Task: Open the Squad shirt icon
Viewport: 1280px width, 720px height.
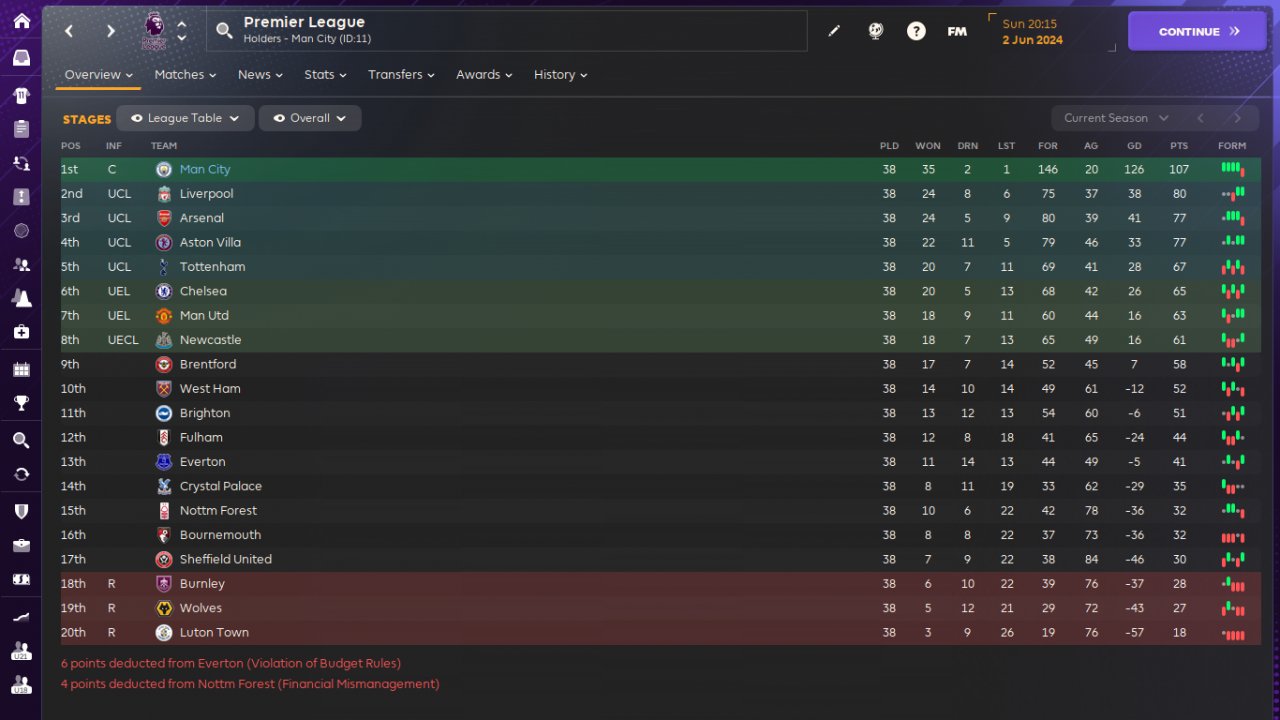Action: click(x=21, y=96)
